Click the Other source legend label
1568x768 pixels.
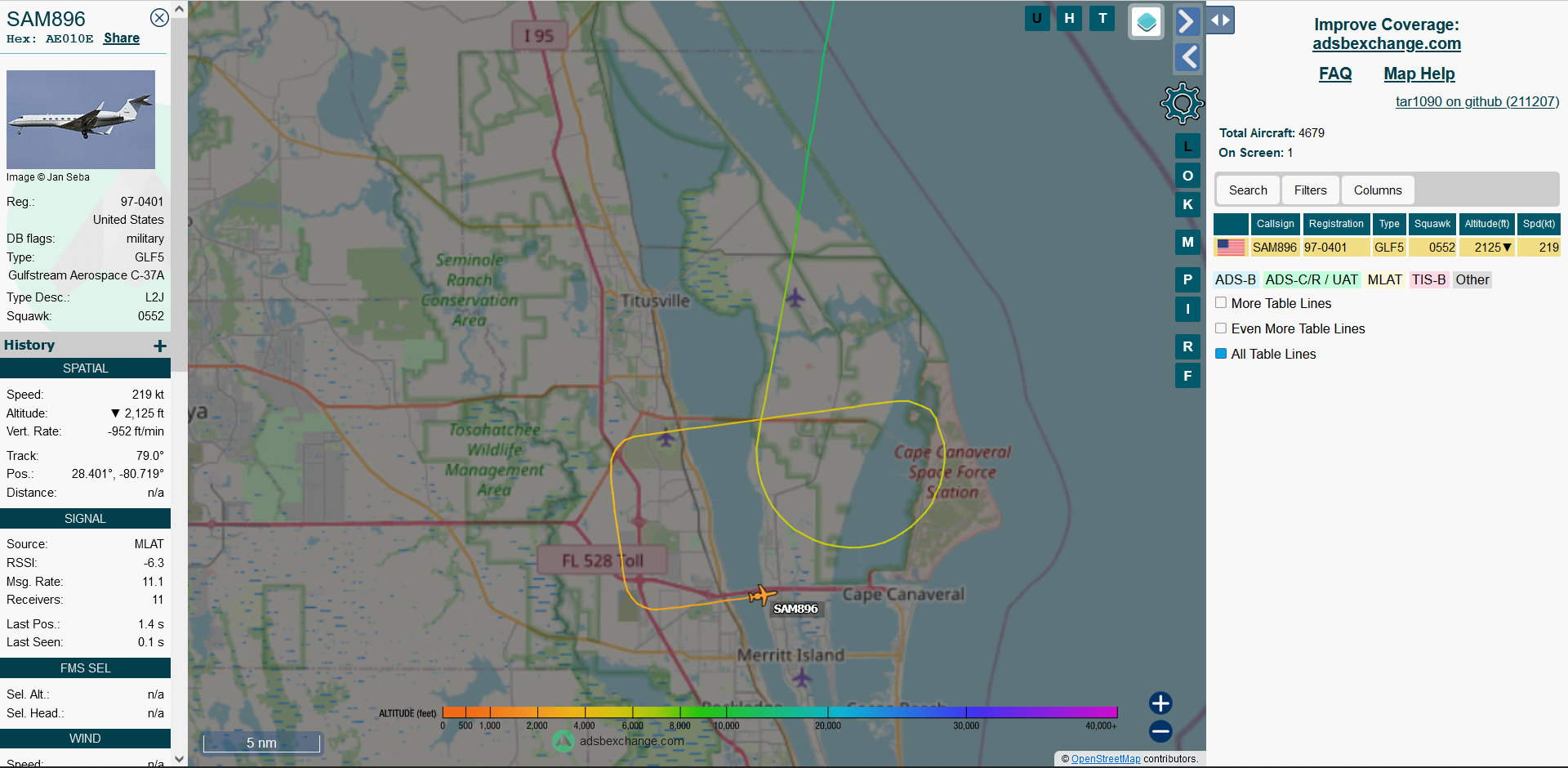pyautogui.click(x=1472, y=280)
